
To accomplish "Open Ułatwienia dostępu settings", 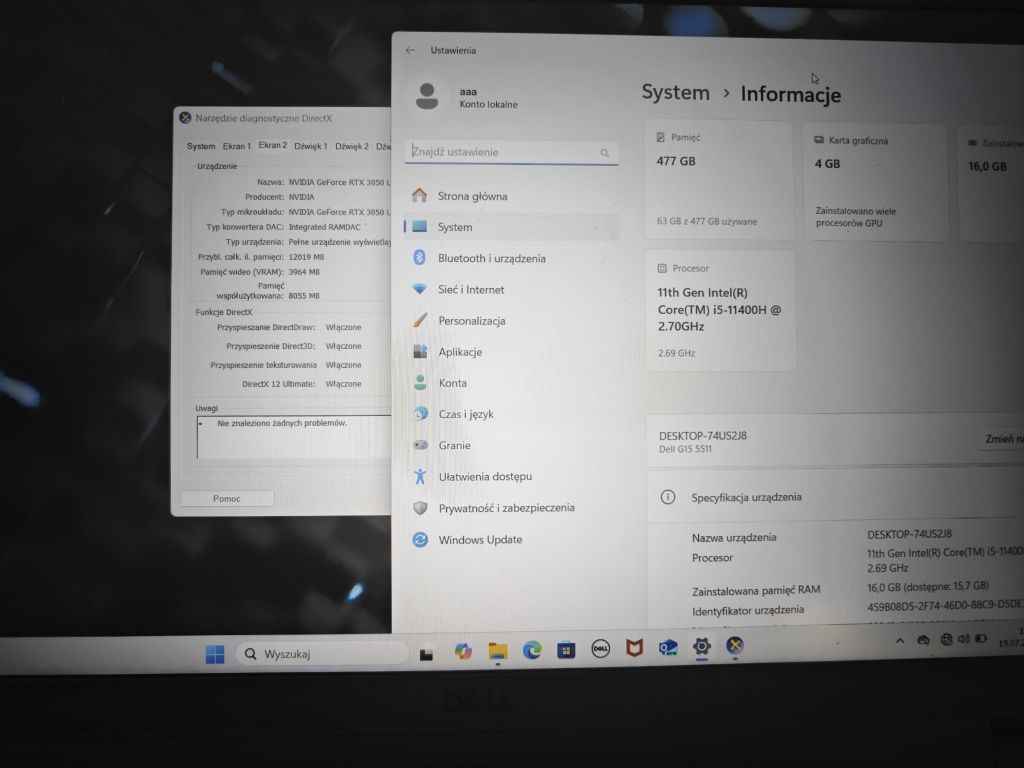I will tap(511, 477).
